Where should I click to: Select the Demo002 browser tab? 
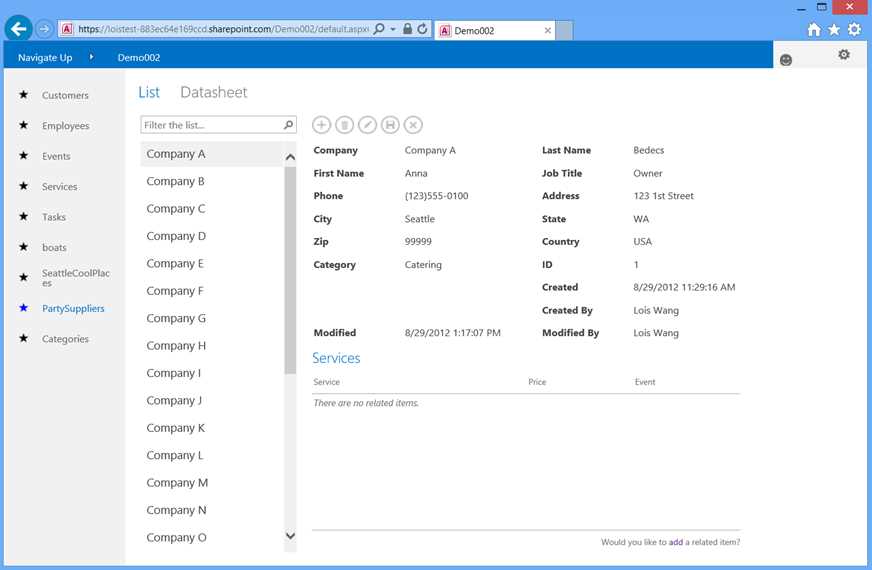pos(494,31)
